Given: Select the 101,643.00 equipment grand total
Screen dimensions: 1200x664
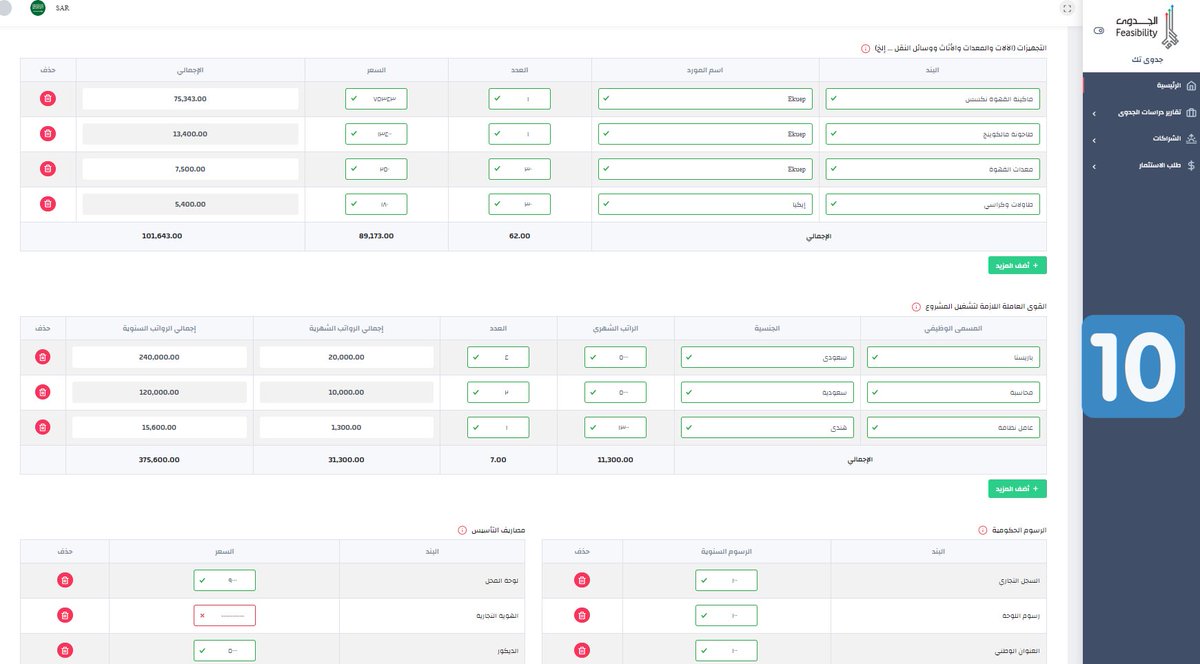Looking at the screenshot, I should 162,236.
